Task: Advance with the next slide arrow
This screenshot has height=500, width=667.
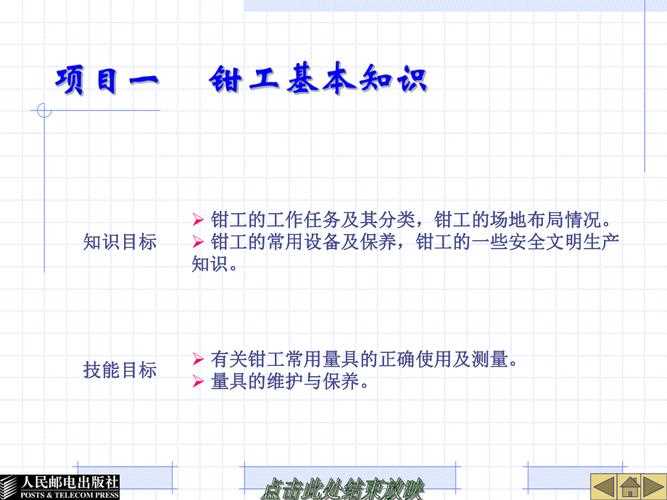Action: click(654, 487)
